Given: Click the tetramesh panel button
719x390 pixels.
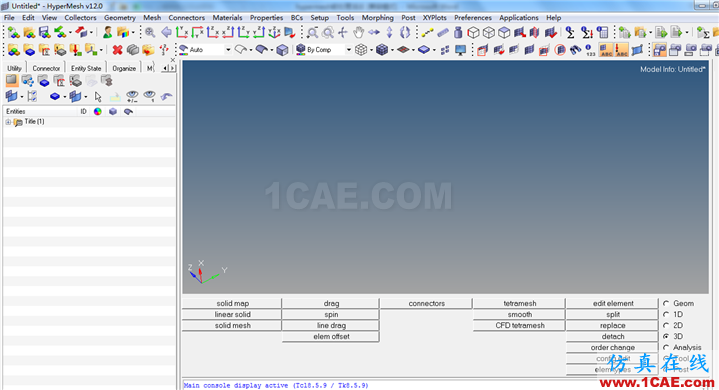Looking at the screenshot, I should pyautogui.click(x=520, y=303).
